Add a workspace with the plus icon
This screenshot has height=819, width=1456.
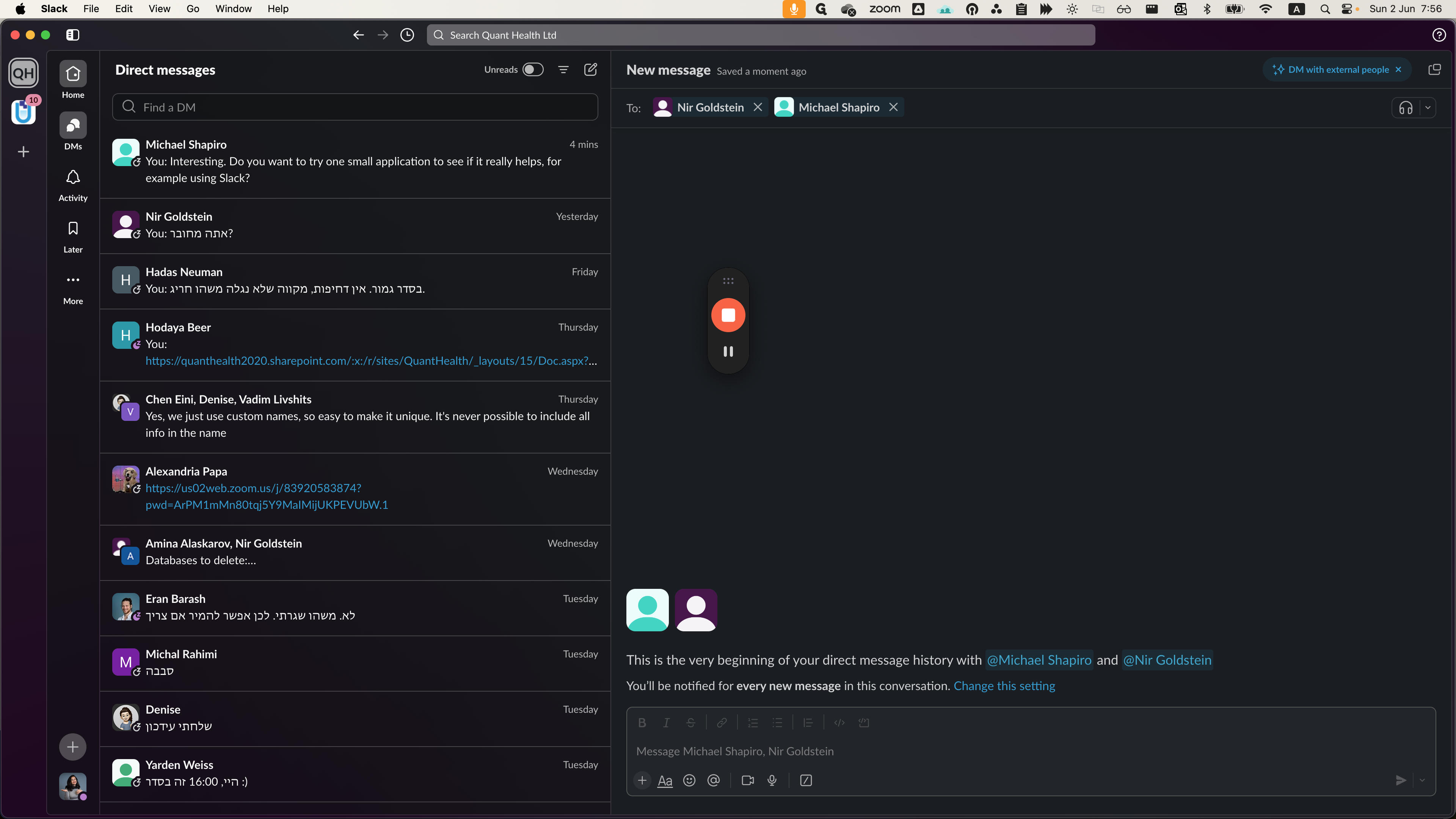point(23,152)
